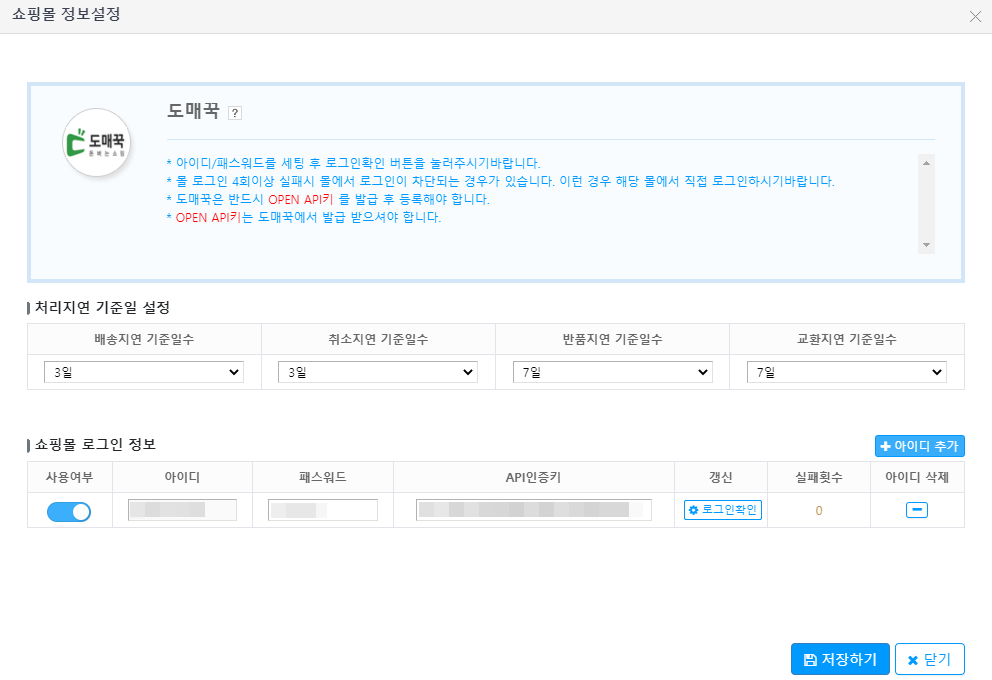Click the 닫기 button
The image size is (992, 680).
point(929,659)
